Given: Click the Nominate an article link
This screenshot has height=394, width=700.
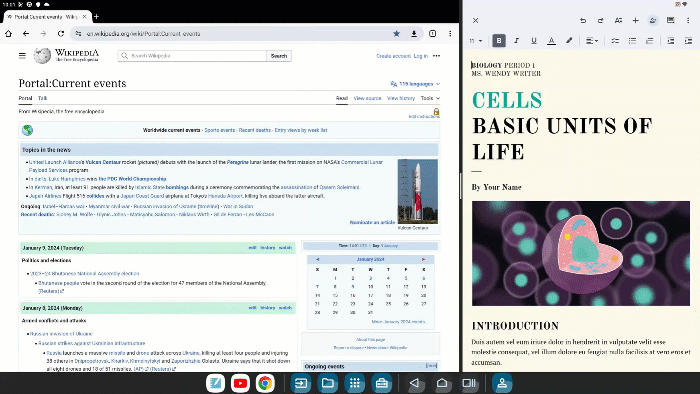Looking at the screenshot, I should pyautogui.click(x=372, y=222).
